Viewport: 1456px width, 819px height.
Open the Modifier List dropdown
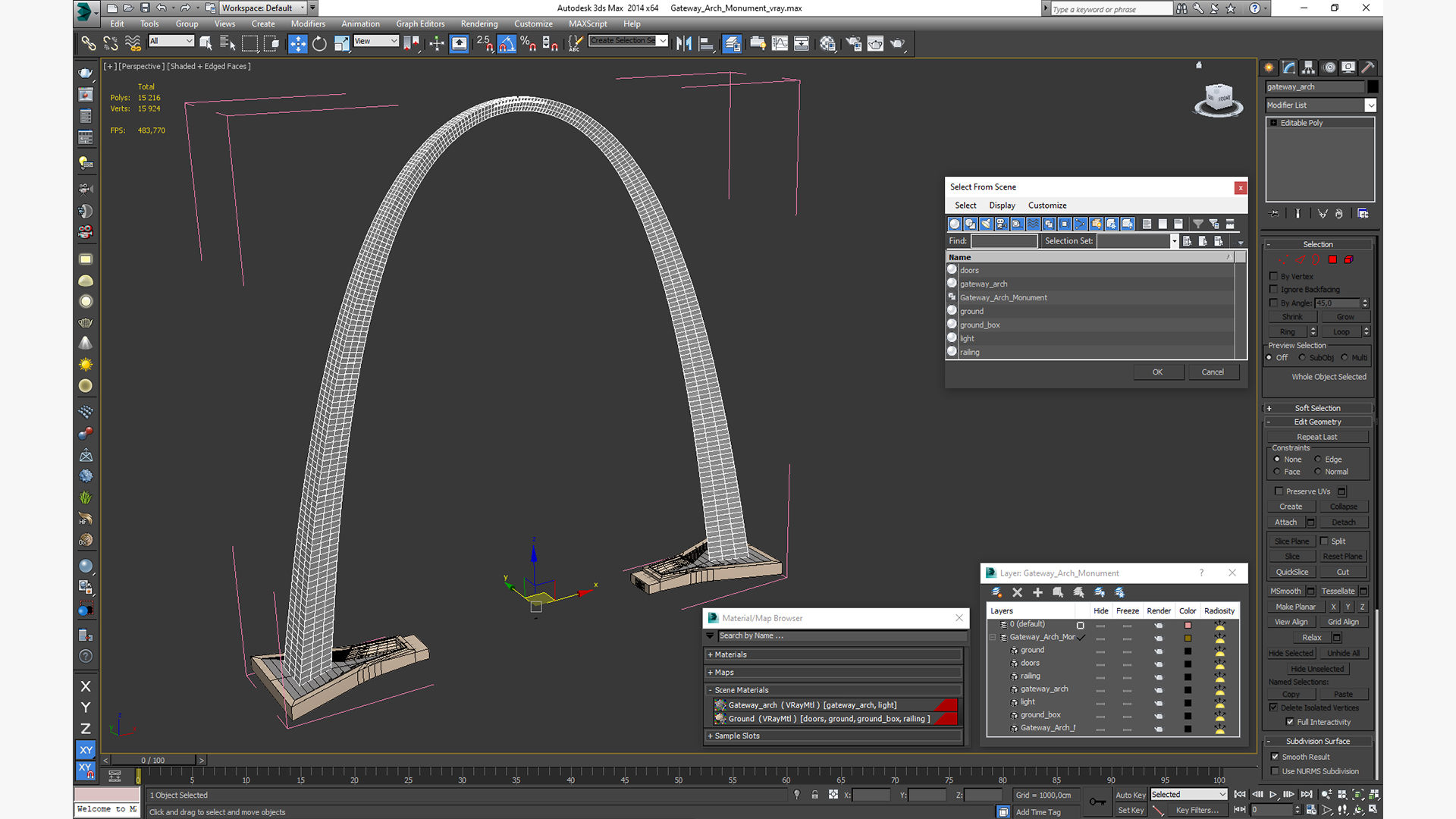point(1370,105)
